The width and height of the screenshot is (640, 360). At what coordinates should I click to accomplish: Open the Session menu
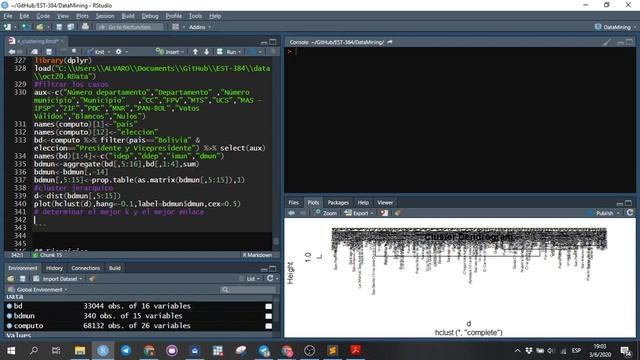click(x=105, y=16)
